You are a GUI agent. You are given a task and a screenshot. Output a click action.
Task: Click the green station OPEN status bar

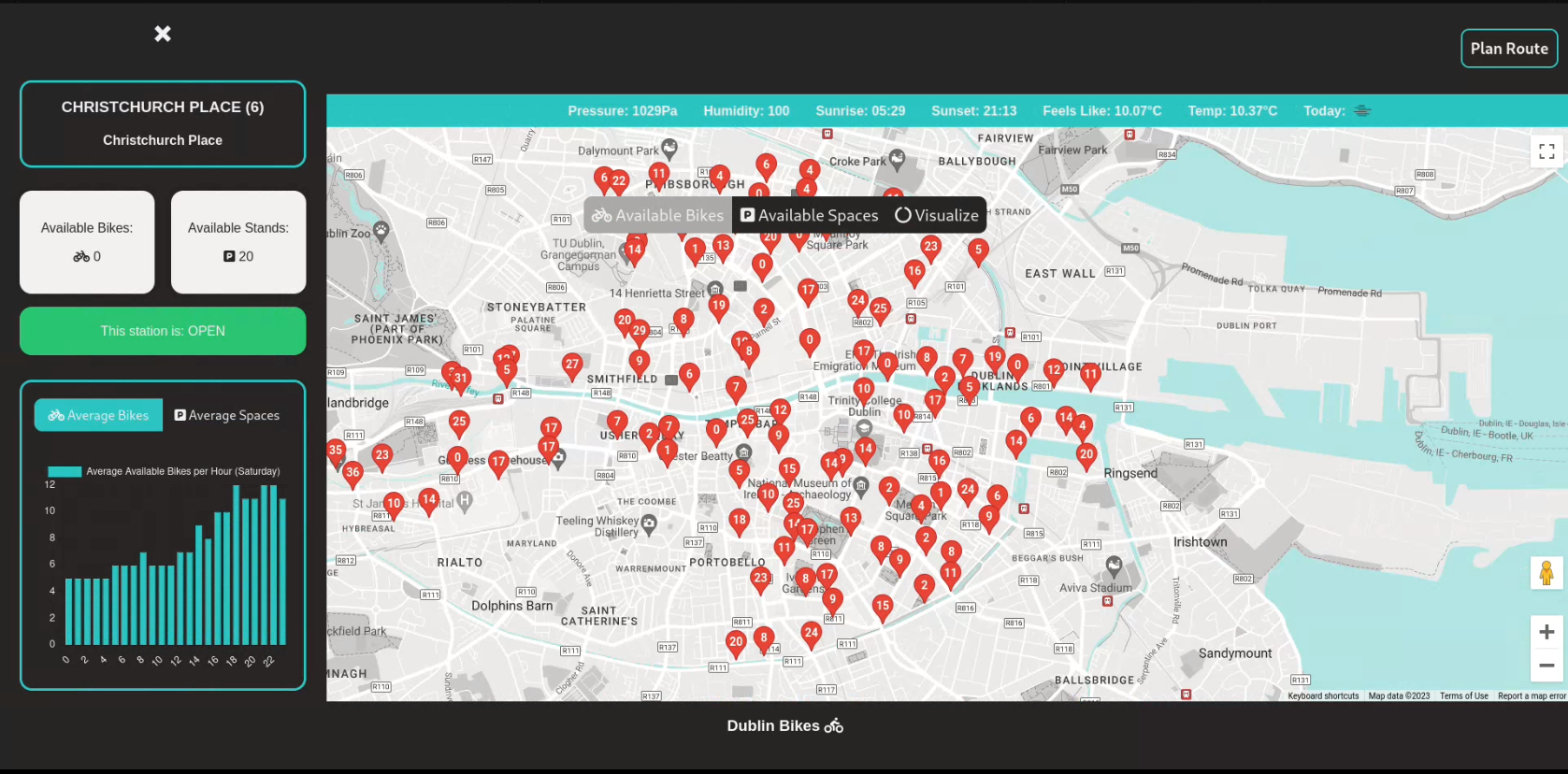pos(163,331)
